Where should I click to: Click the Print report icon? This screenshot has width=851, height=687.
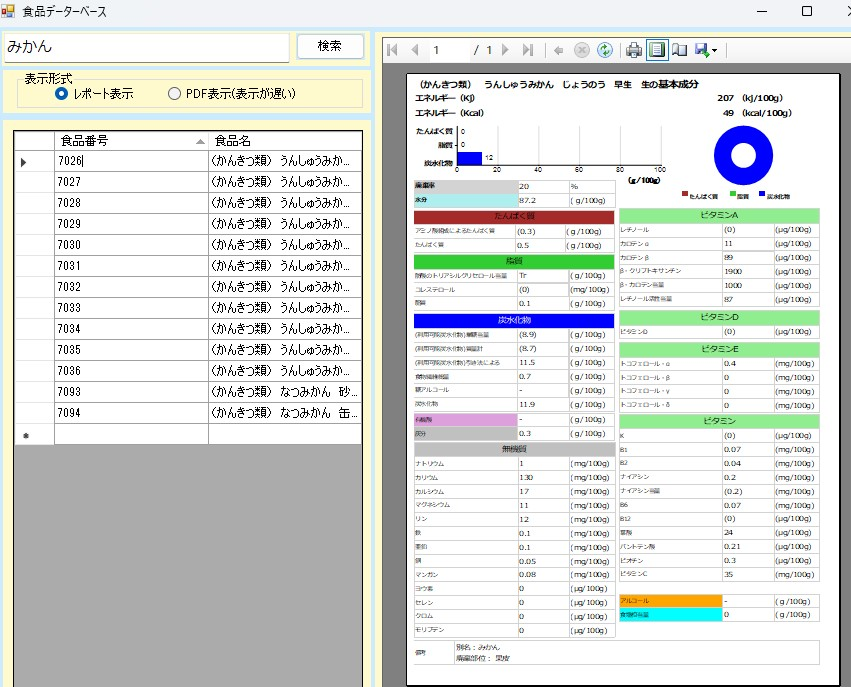click(x=634, y=50)
